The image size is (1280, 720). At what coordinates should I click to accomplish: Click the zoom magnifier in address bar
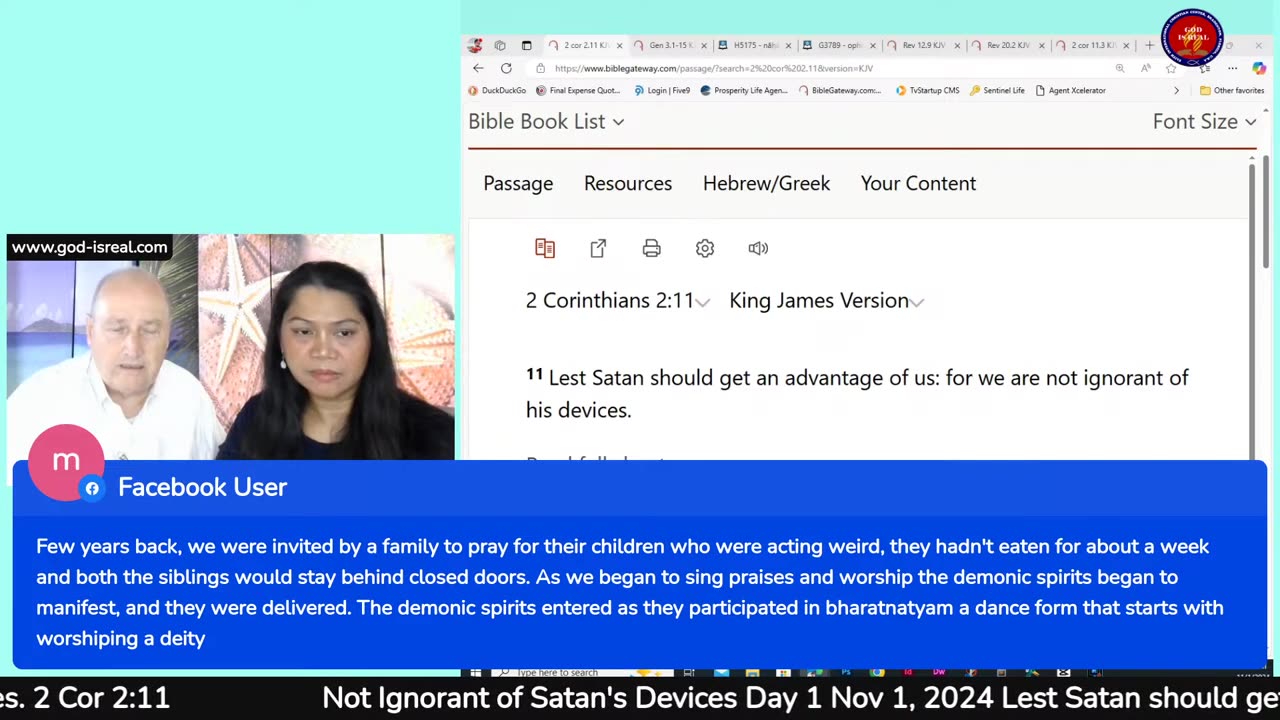click(x=1119, y=68)
